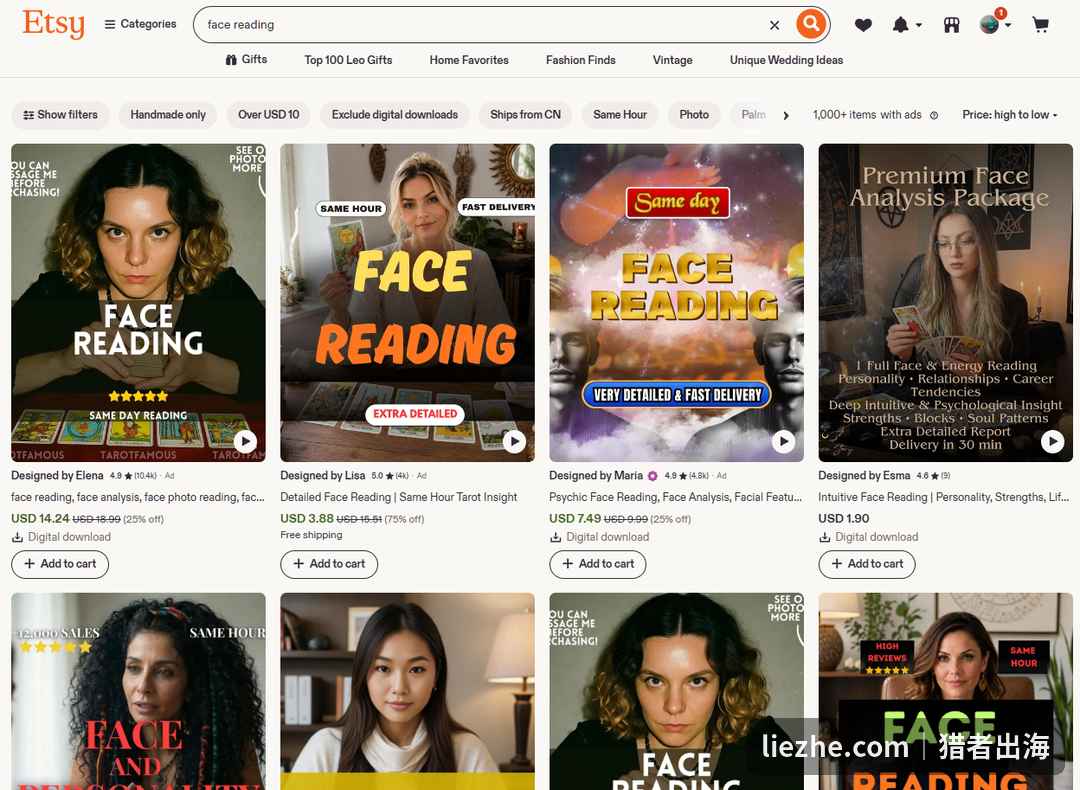The width and height of the screenshot is (1080, 790).
Task: Open Home Favorites section
Action: [469, 60]
